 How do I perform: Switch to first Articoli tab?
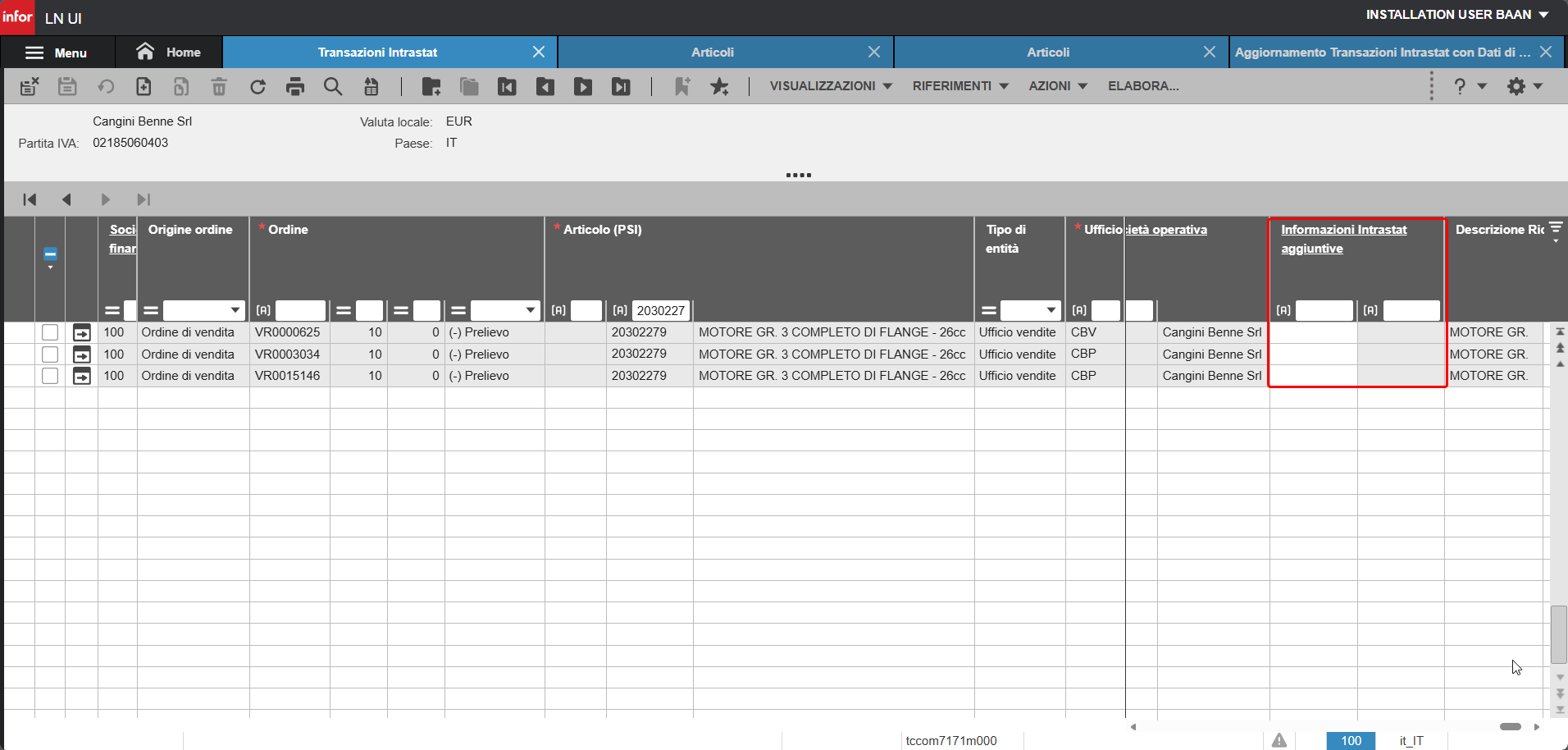pyautogui.click(x=712, y=53)
